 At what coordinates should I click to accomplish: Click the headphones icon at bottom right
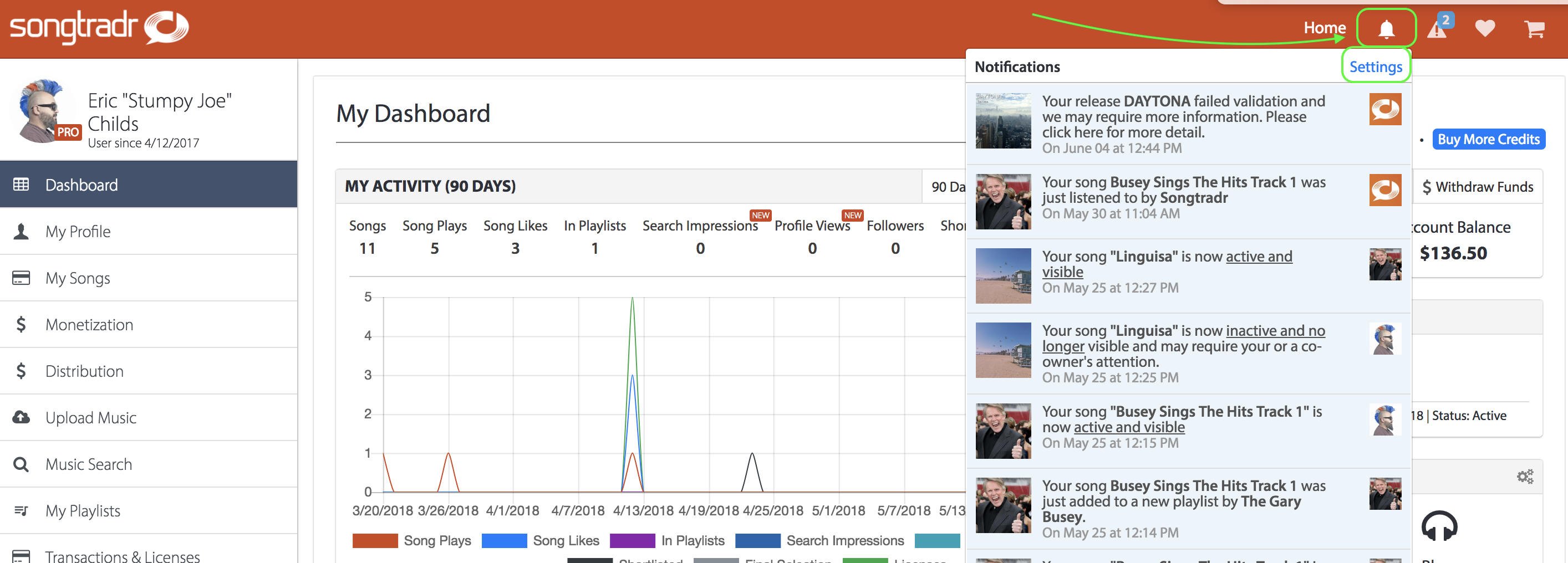tap(1439, 526)
